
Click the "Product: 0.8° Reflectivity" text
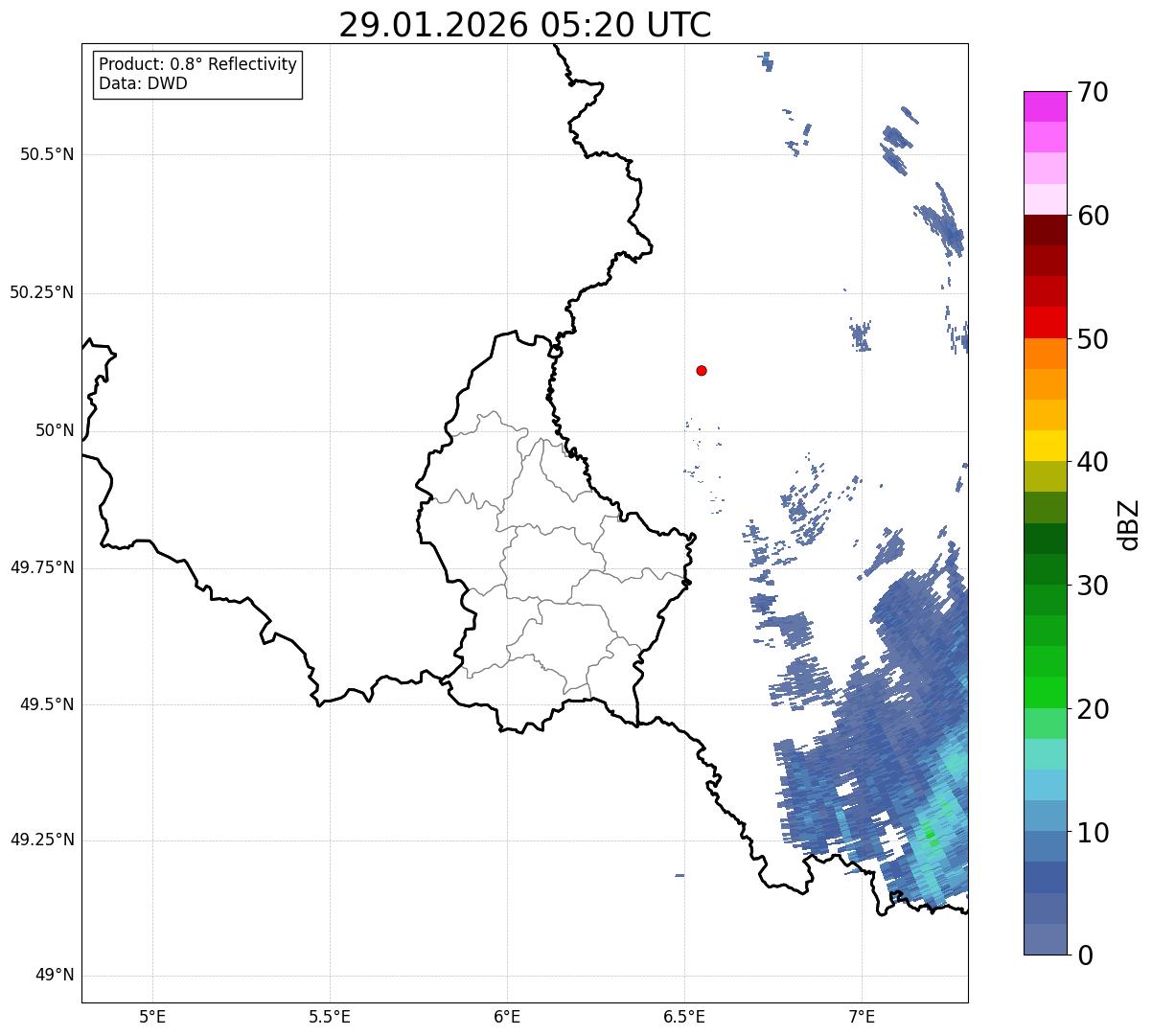pos(198,64)
